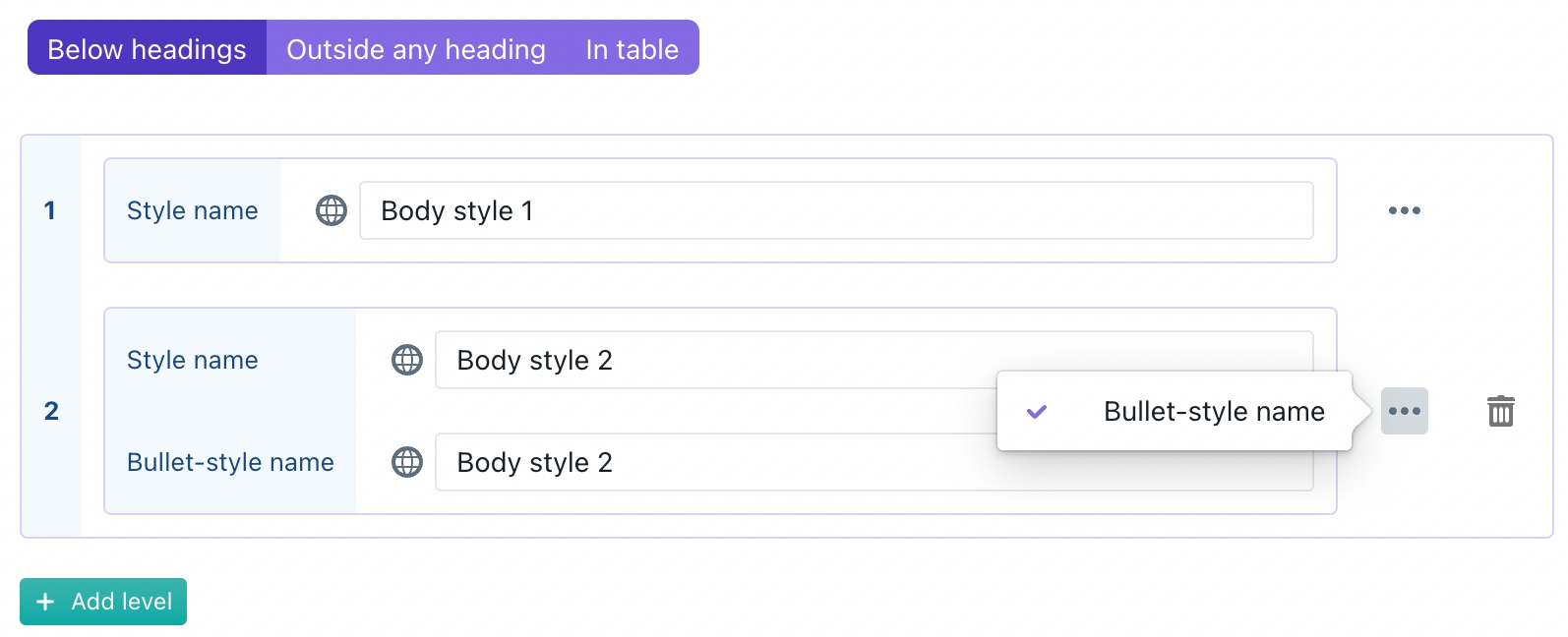Click the Style name label of level 2
Screen dimensions: 1568x637
click(x=192, y=360)
